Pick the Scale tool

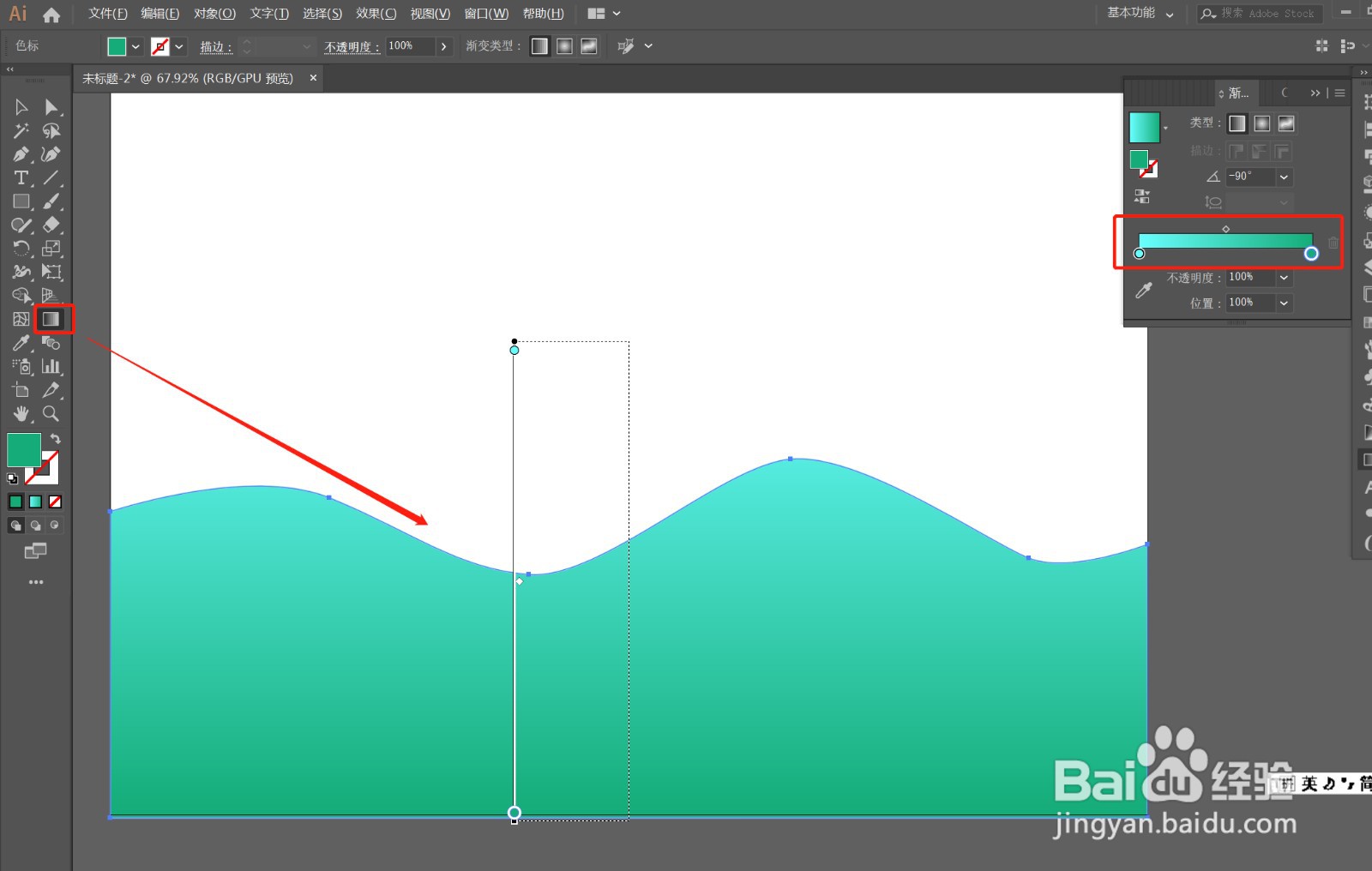coord(51,249)
